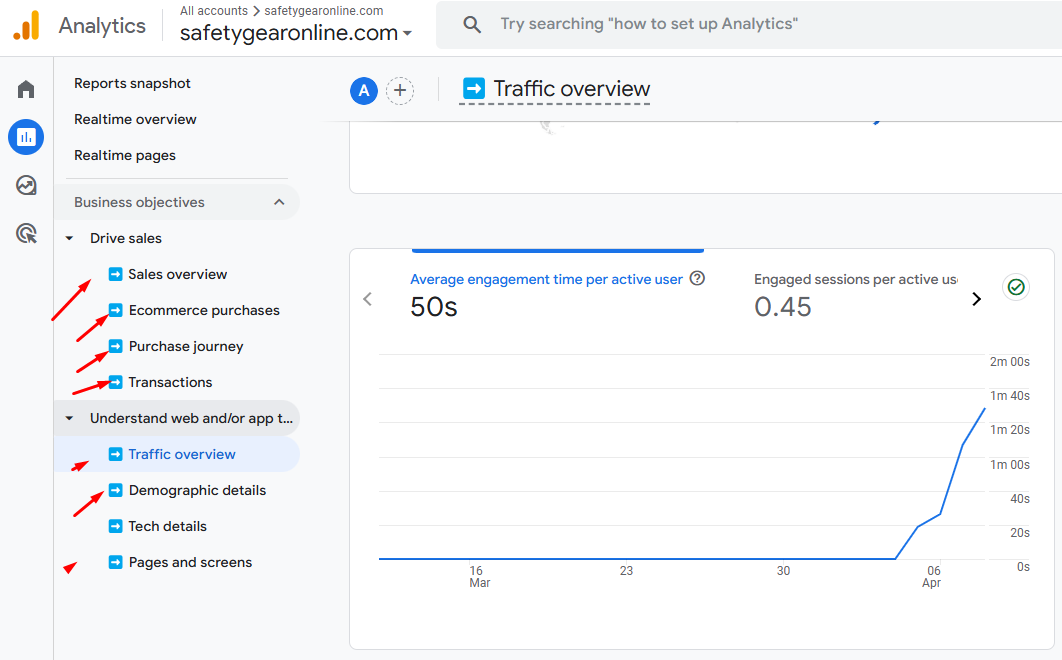Viewport: 1062px width, 660px height.
Task: Click the search magnifier icon
Action: pos(472,25)
